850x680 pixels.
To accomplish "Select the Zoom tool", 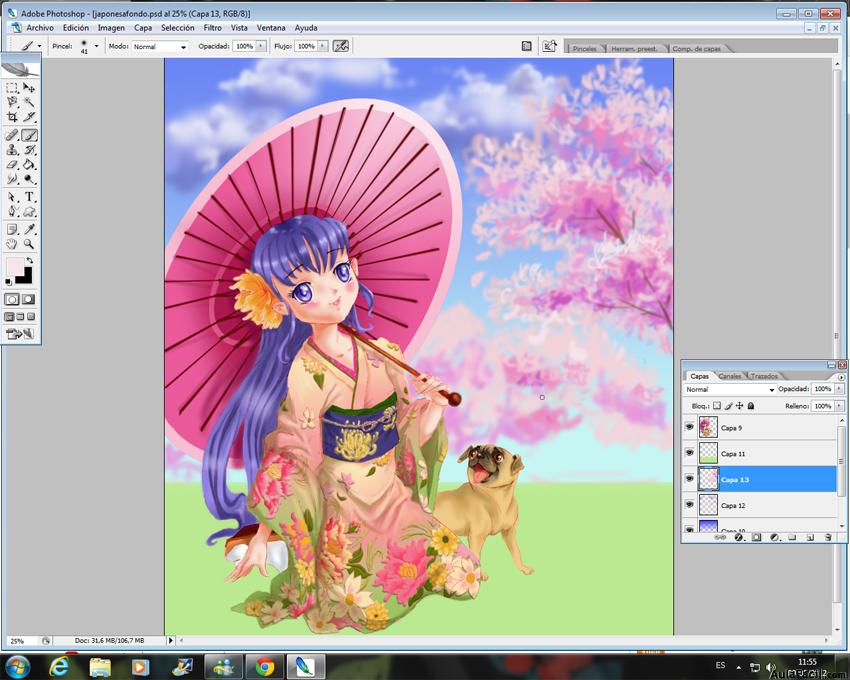I will tap(29, 244).
